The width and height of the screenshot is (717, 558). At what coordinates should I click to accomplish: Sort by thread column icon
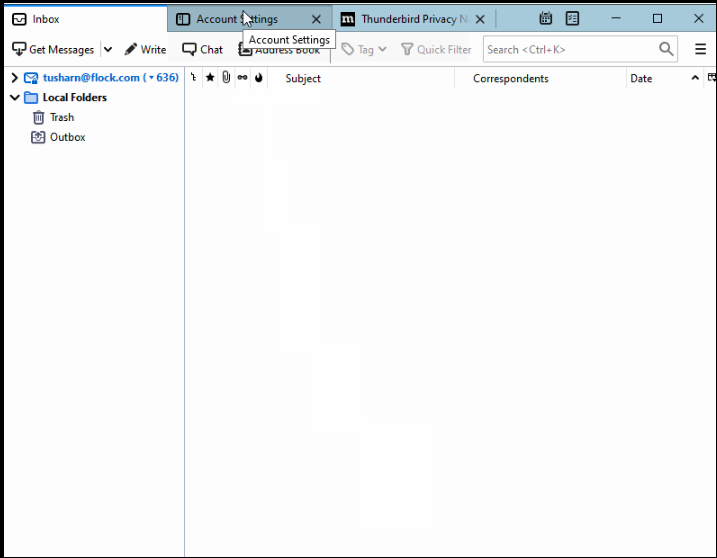[x=193, y=78]
